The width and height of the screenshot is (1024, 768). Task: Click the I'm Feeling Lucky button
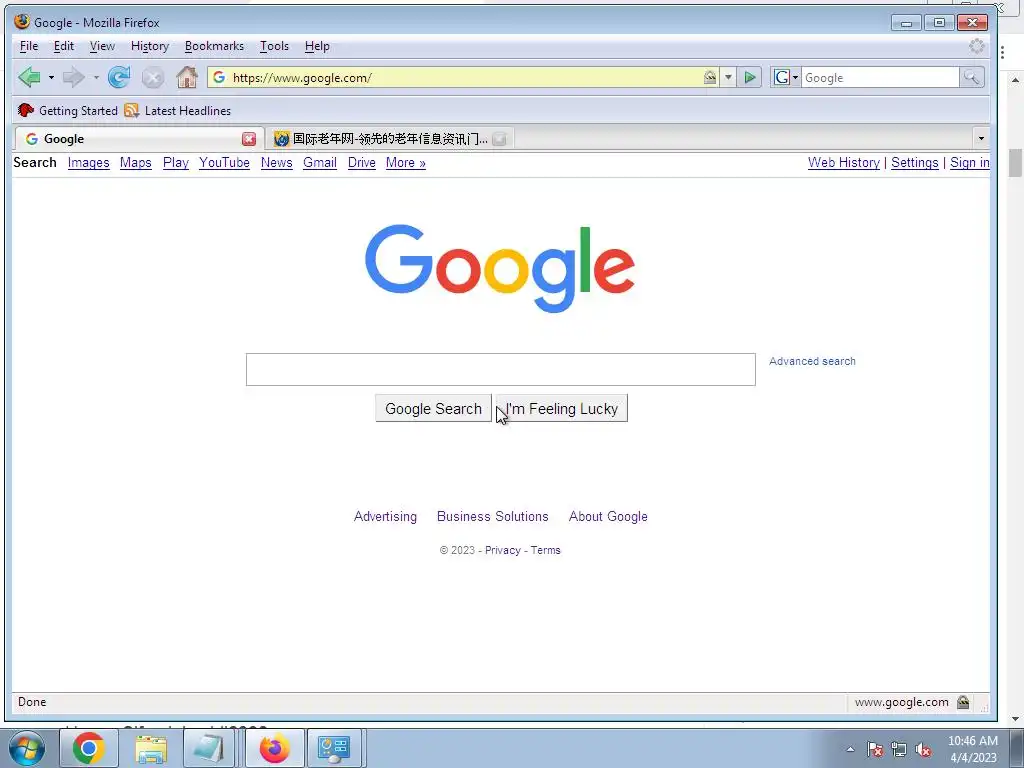tap(562, 408)
